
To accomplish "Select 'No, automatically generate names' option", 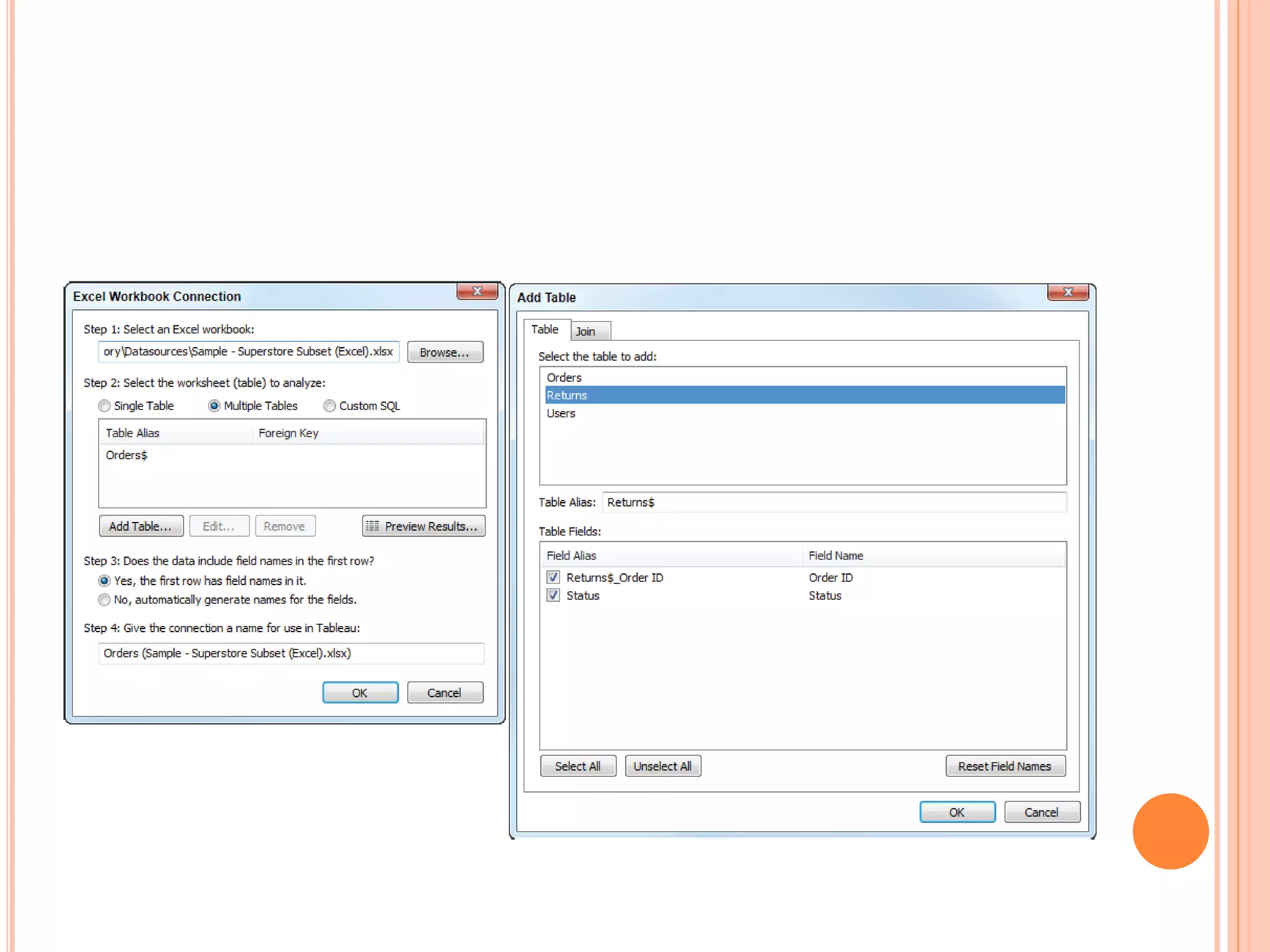I will pyautogui.click(x=105, y=600).
